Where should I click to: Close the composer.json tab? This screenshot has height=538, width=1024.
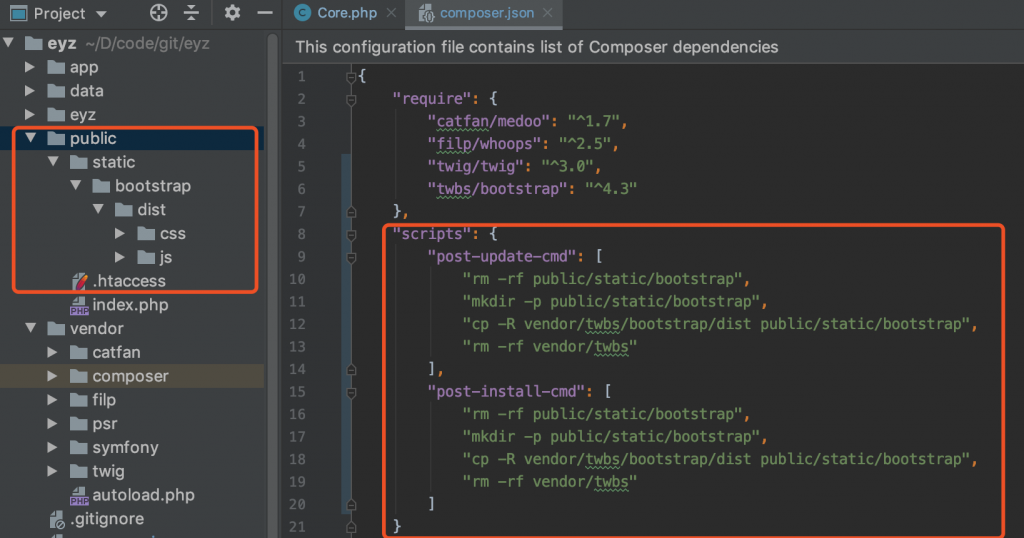coord(548,13)
